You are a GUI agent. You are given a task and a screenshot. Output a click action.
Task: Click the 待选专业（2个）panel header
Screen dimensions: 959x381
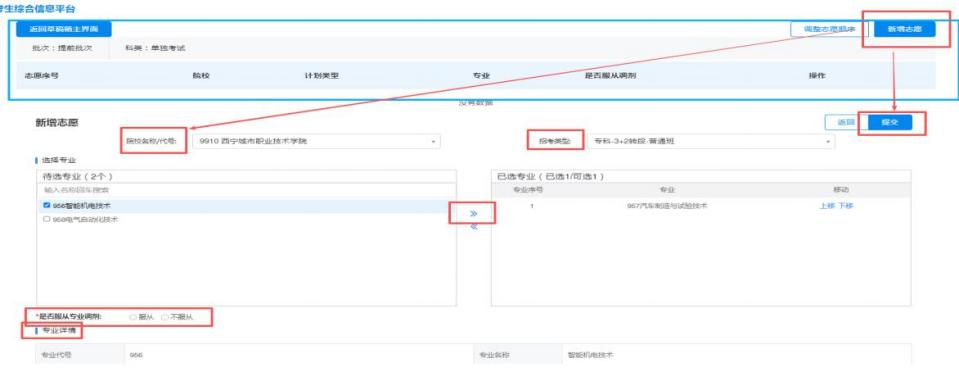coord(246,176)
